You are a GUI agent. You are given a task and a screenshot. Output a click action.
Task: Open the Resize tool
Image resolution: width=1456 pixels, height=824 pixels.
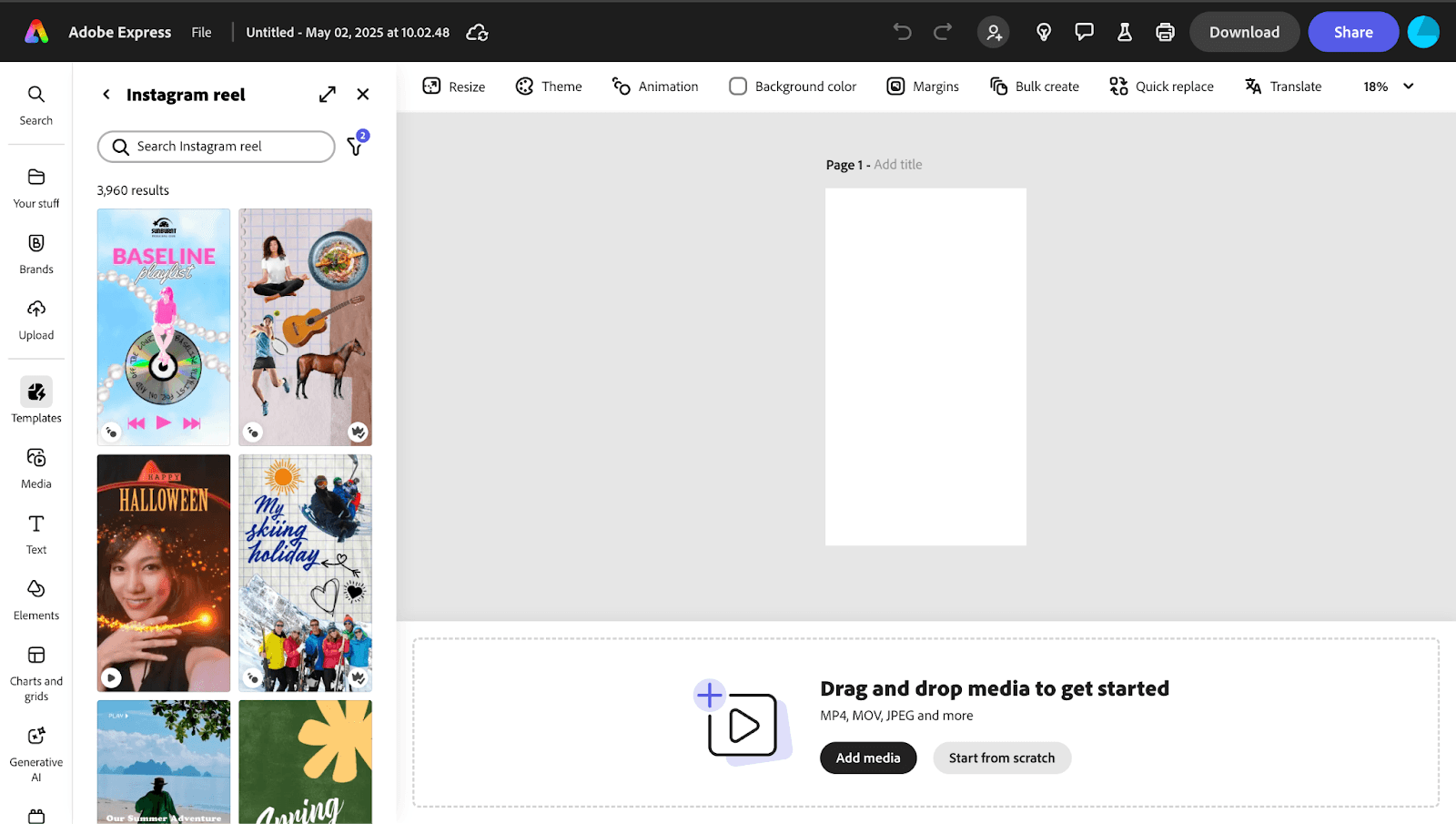pyautogui.click(x=453, y=86)
